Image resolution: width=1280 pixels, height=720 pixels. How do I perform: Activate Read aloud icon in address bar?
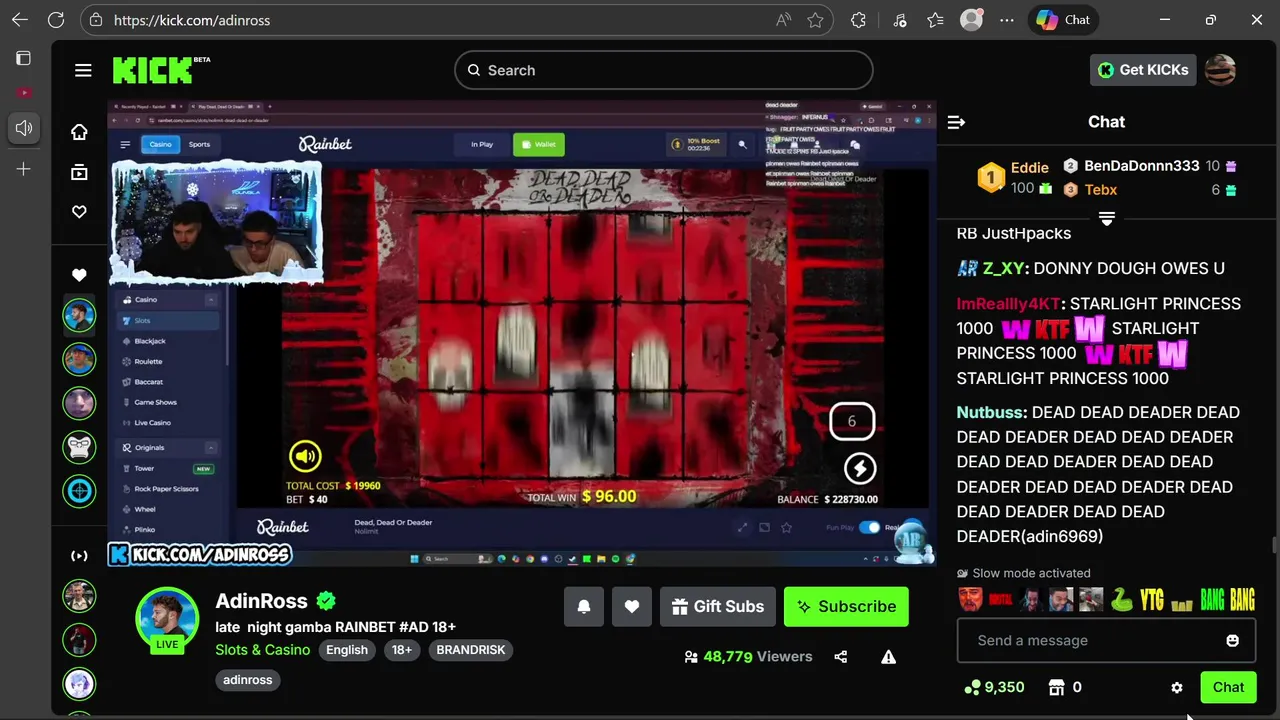coord(784,20)
